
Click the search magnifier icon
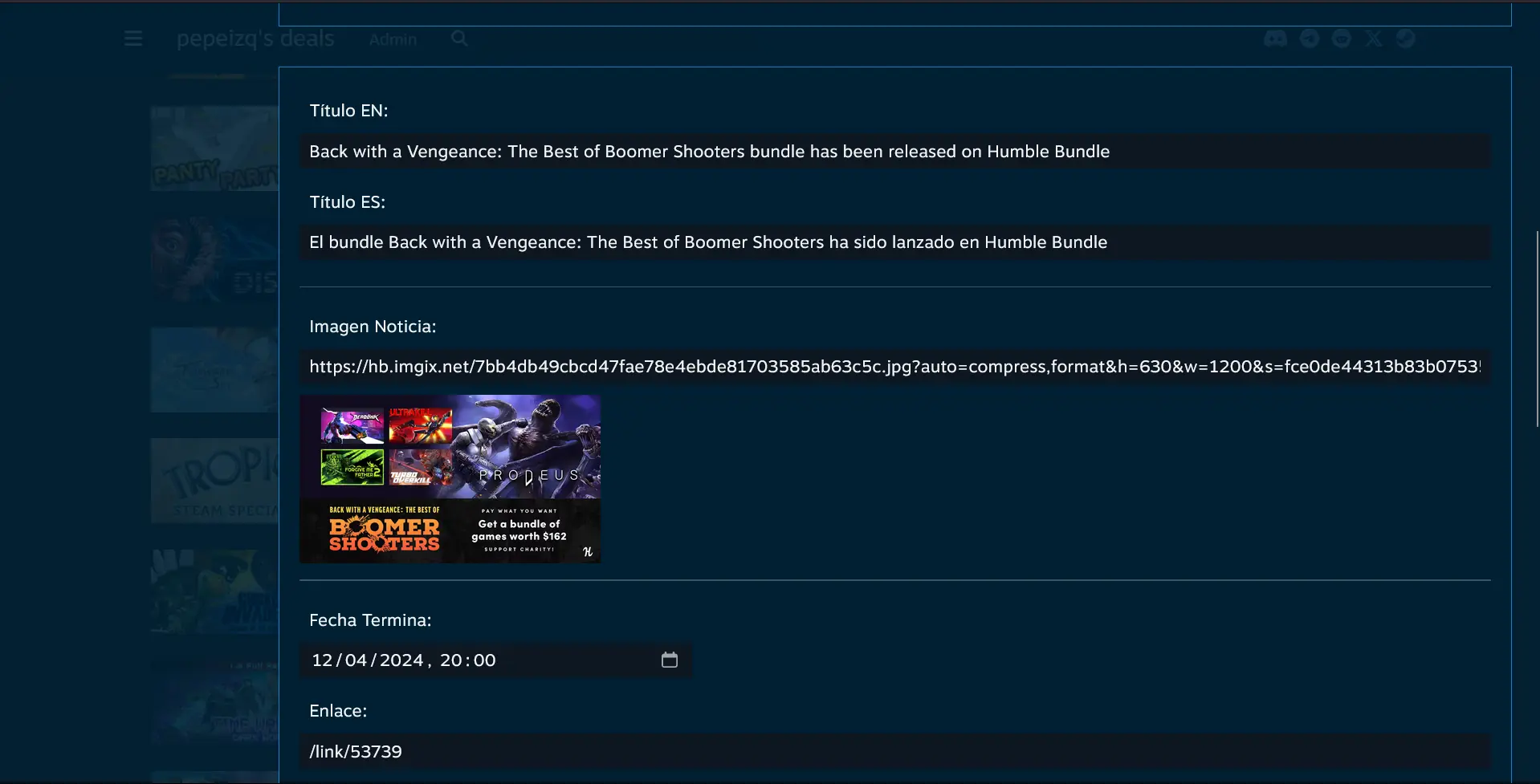[459, 39]
